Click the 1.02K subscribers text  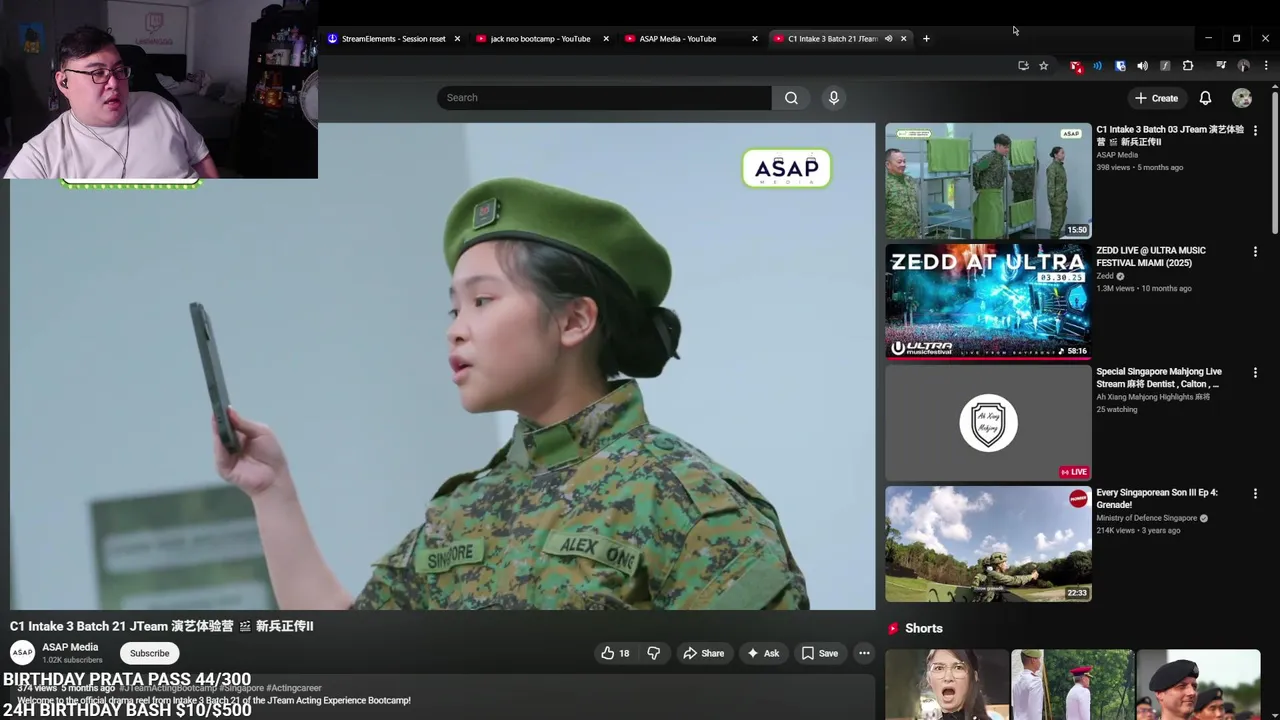point(72,660)
